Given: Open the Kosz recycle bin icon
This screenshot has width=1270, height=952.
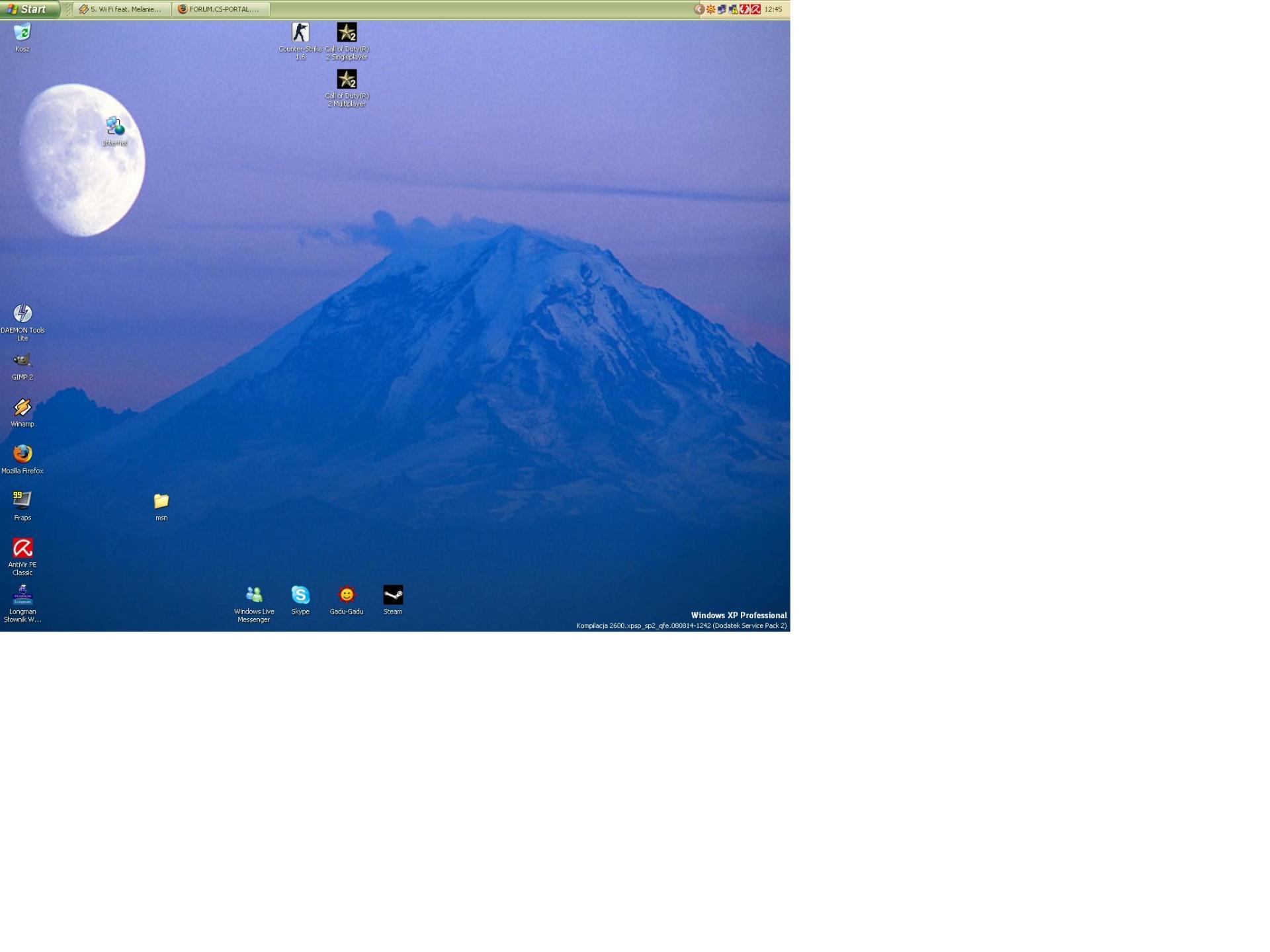Looking at the screenshot, I should click(22, 38).
